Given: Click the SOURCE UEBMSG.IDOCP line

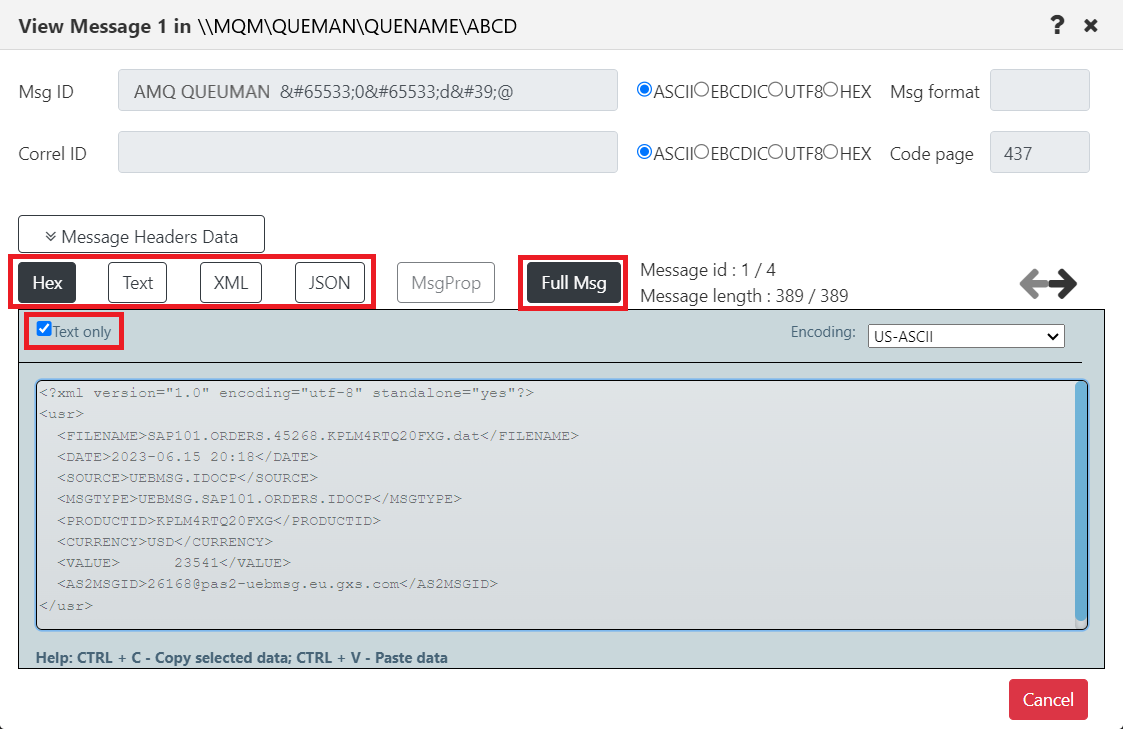Looking at the screenshot, I should click(188, 478).
